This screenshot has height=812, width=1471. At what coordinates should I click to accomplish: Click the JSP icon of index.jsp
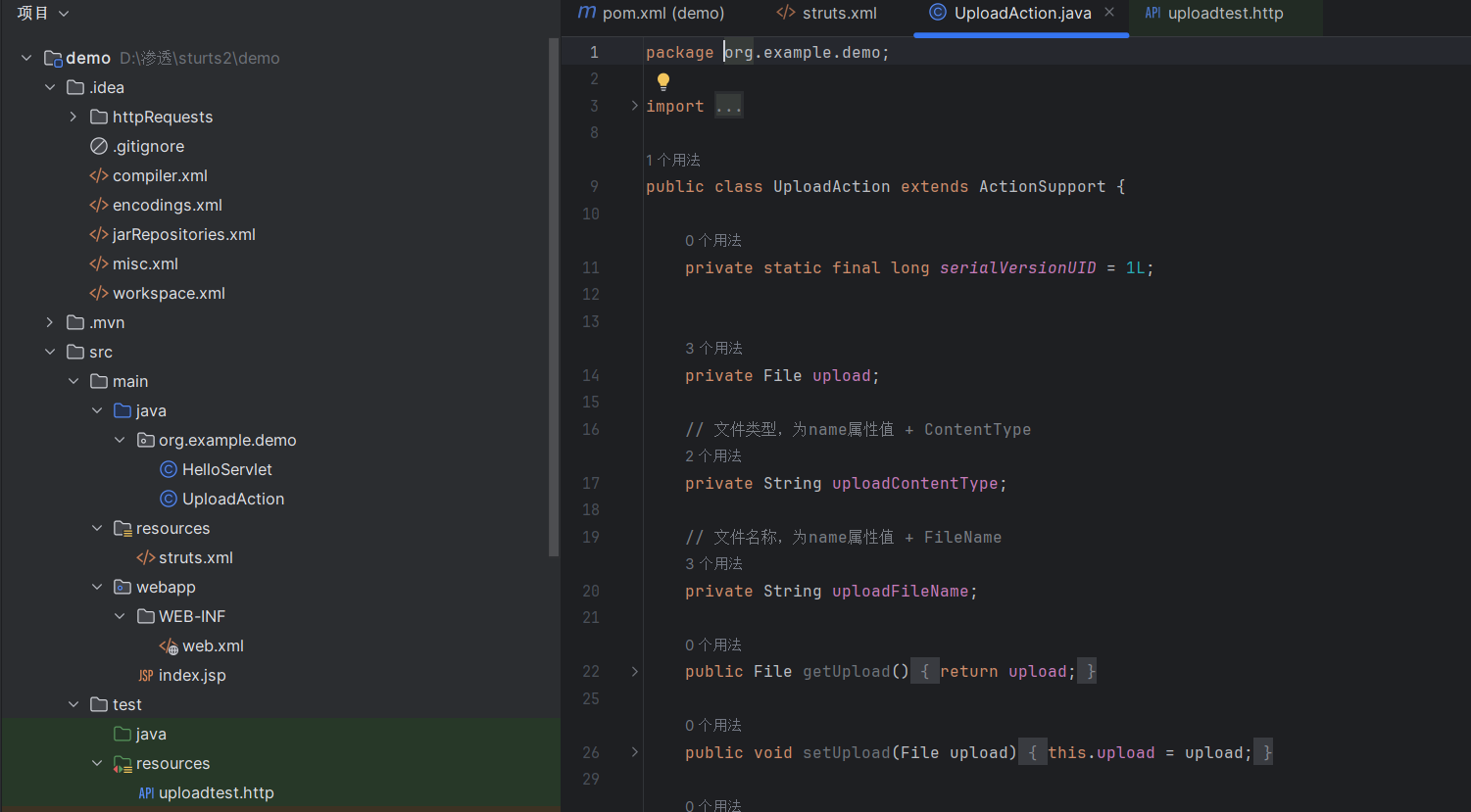point(146,675)
